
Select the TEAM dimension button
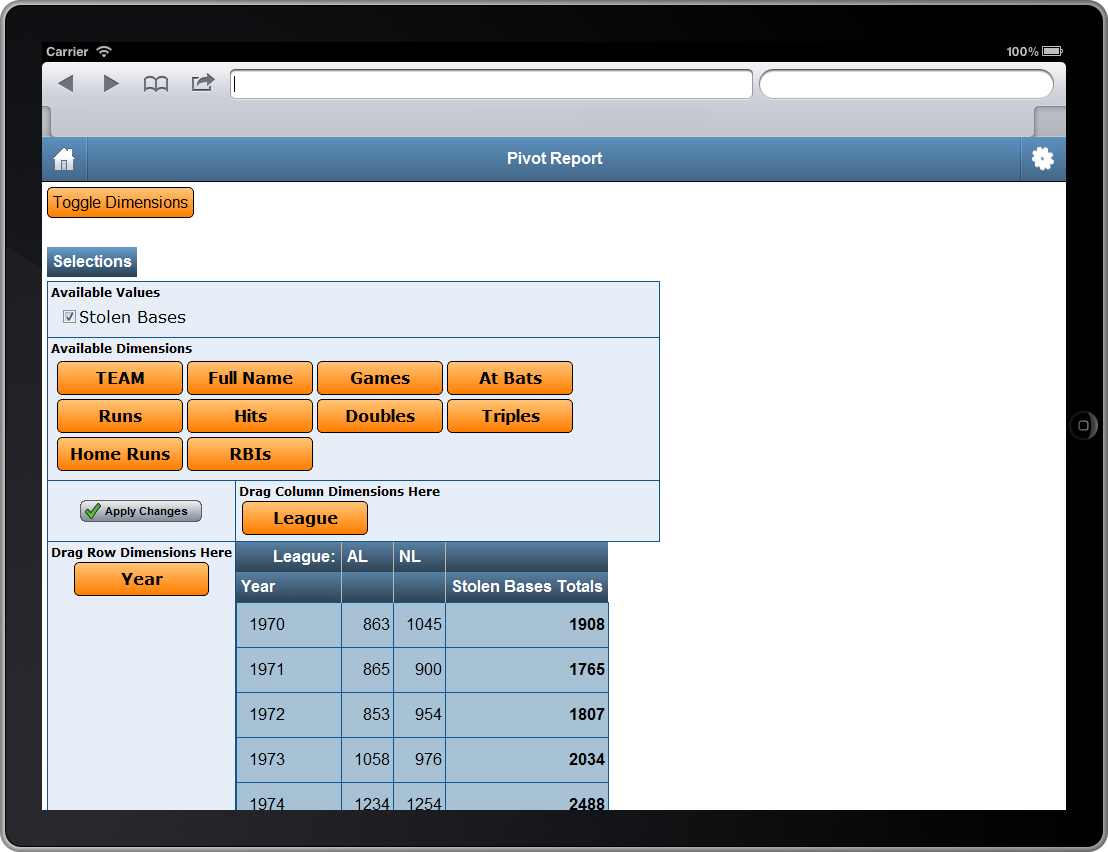120,378
